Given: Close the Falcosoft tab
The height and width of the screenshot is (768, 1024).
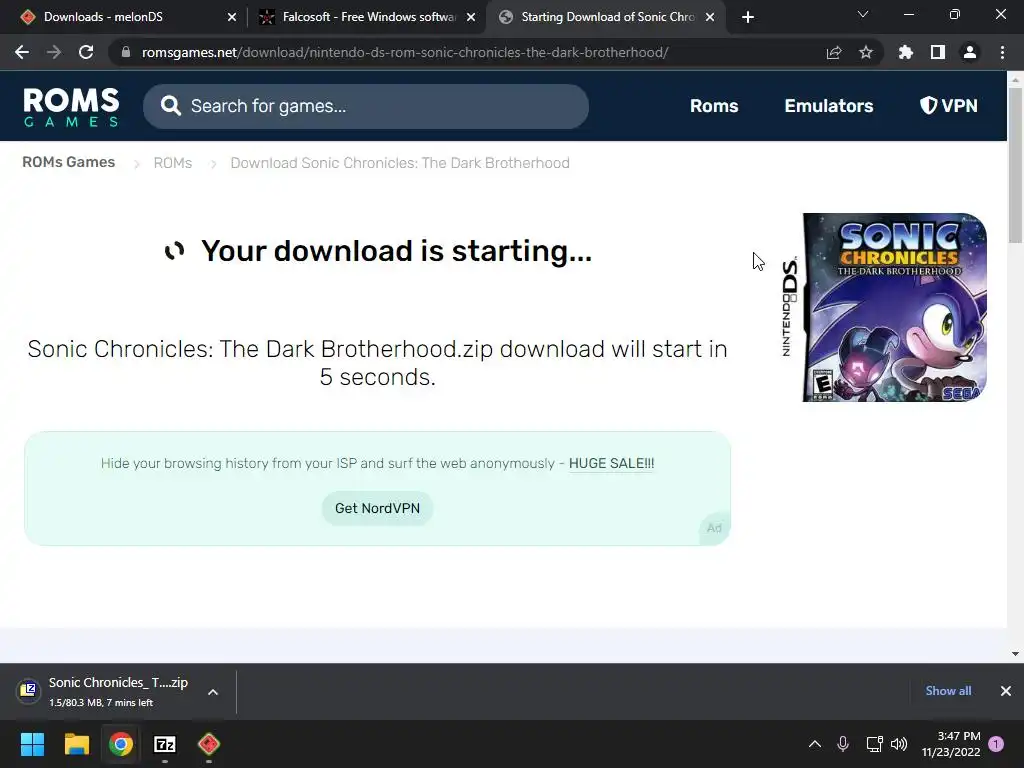Looking at the screenshot, I should [471, 17].
